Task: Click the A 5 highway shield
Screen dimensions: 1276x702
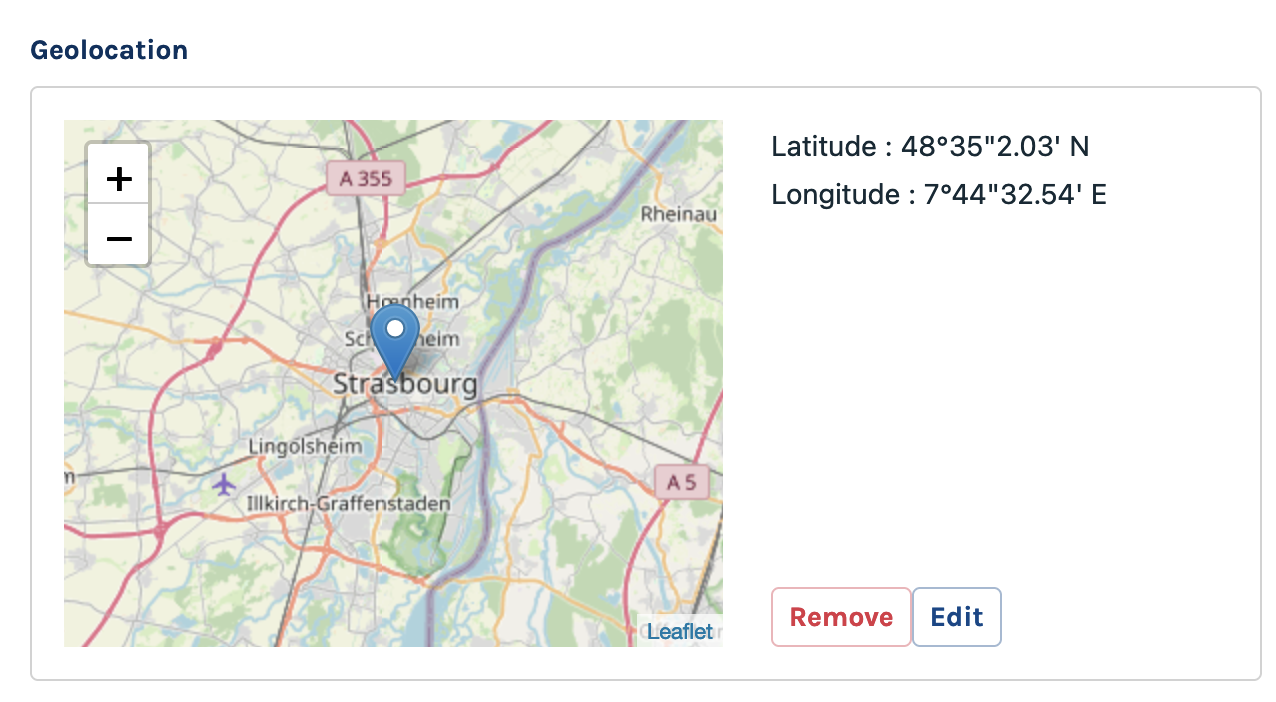Action: click(x=682, y=483)
